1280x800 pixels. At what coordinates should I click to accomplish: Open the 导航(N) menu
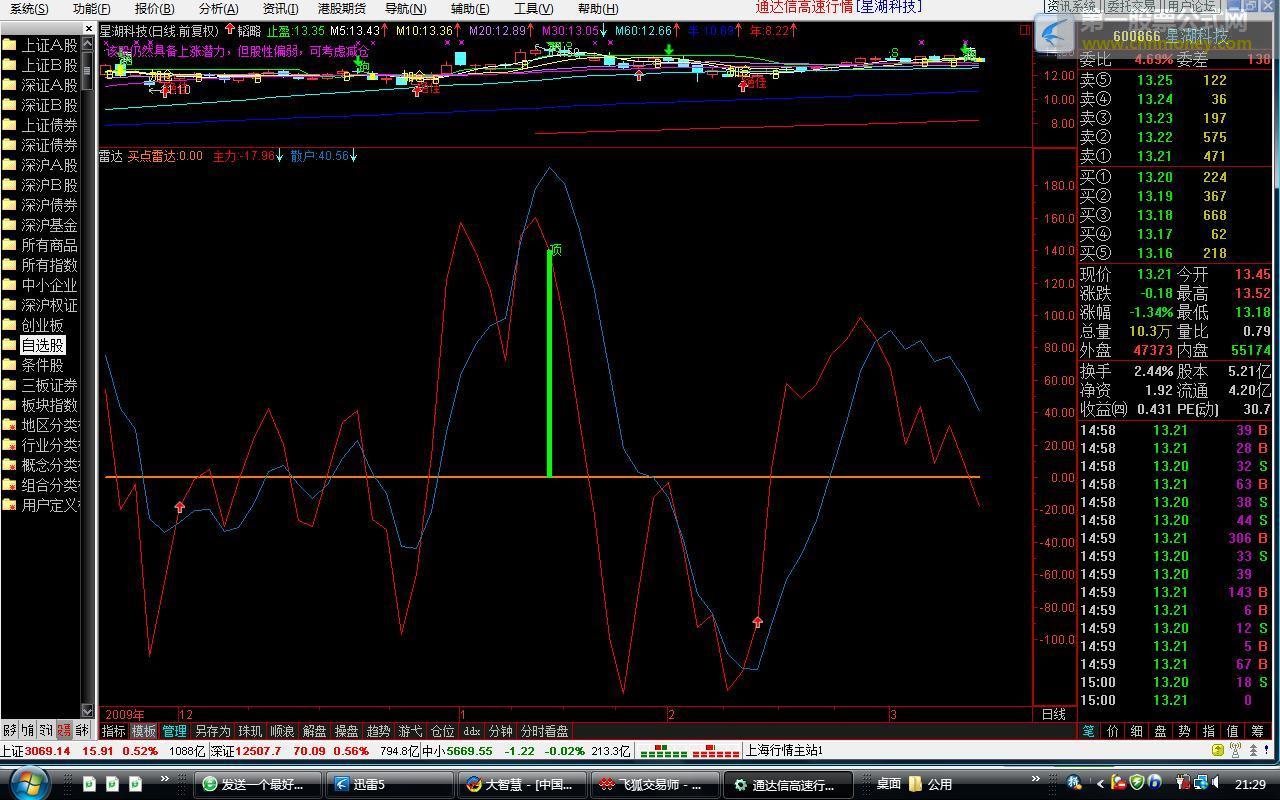click(405, 9)
